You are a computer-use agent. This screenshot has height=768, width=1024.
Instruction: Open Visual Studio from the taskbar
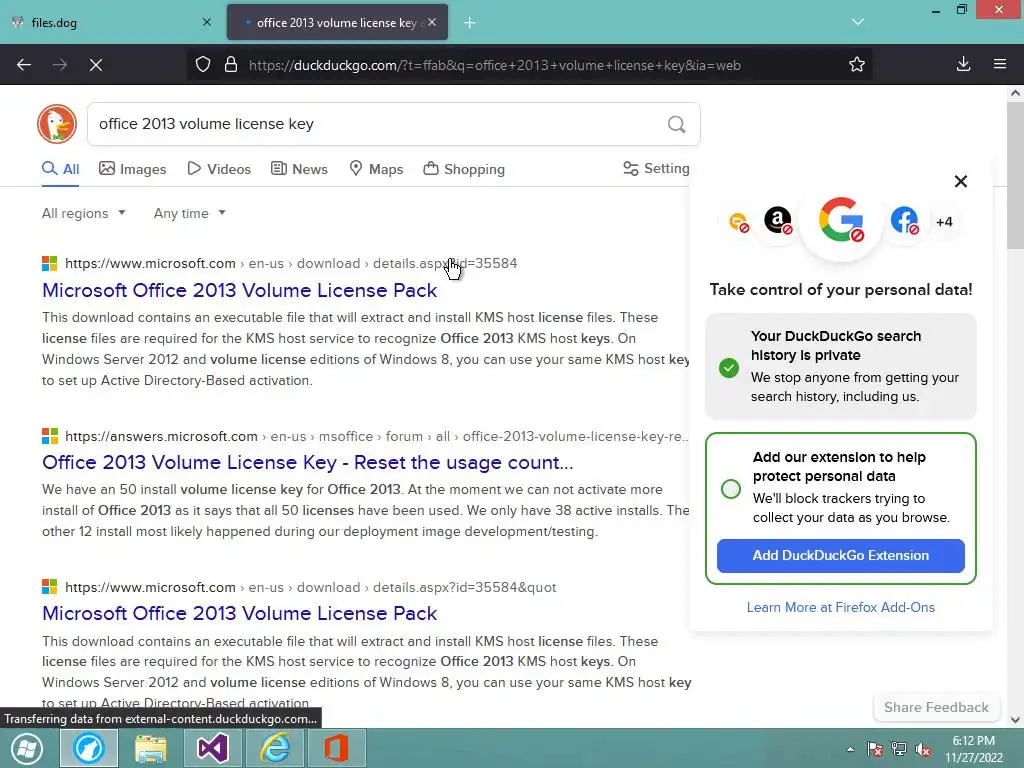coord(213,748)
